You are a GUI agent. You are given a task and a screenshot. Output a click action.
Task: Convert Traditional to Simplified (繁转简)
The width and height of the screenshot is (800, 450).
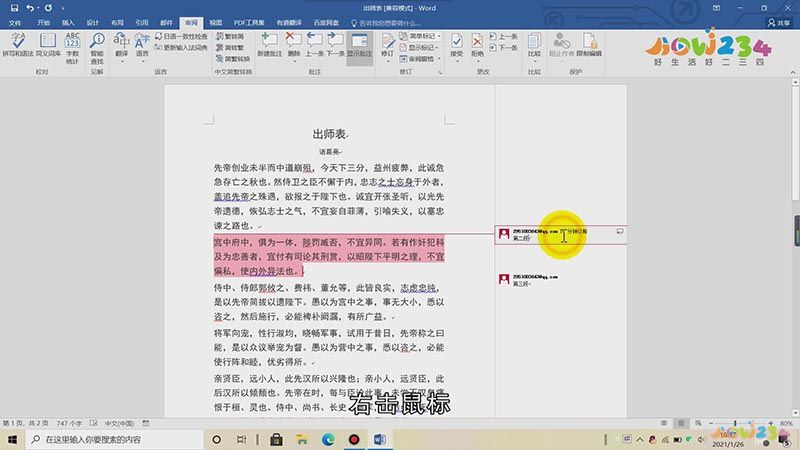pos(230,36)
